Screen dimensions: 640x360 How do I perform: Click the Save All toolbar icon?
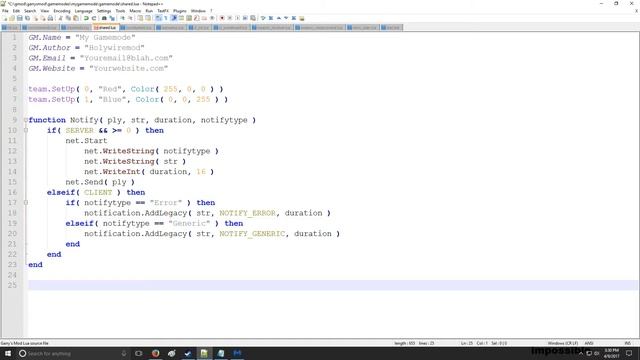27,18
